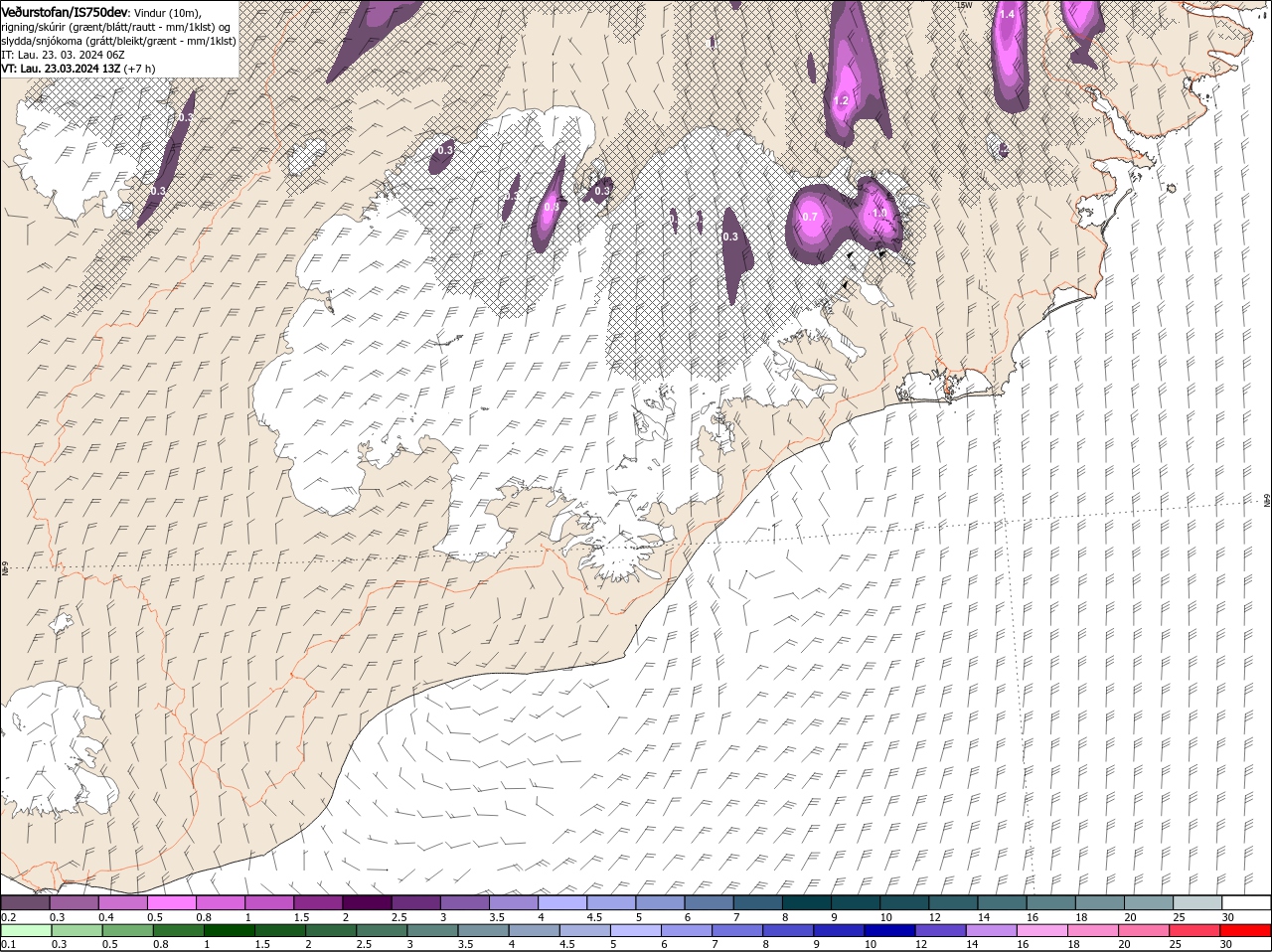The height and width of the screenshot is (952, 1272).
Task: Click the VT: Lau. 23.03.2024 13Z line
Action: 78,69
